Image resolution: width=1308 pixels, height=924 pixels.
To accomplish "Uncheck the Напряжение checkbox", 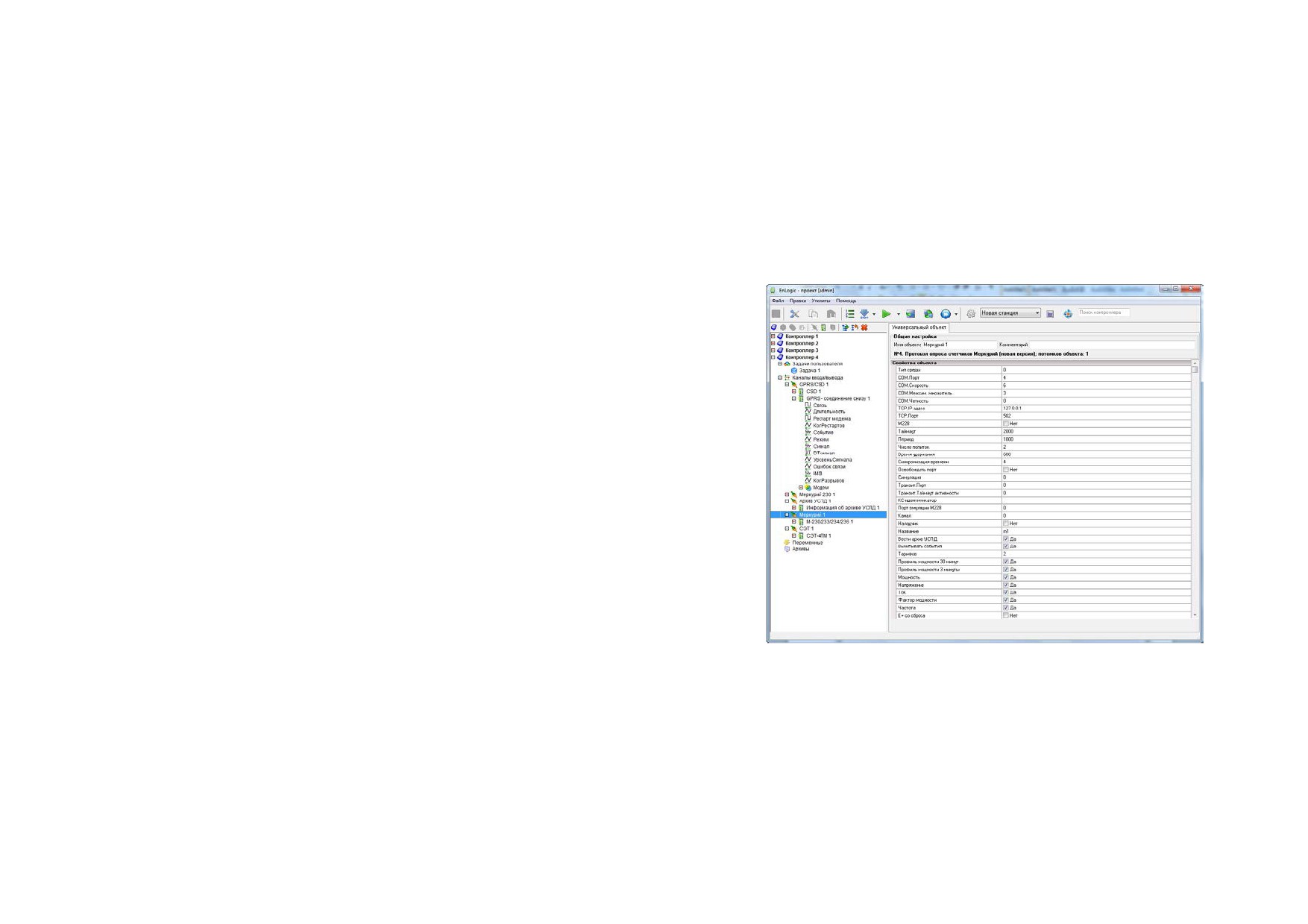I will [x=1005, y=585].
